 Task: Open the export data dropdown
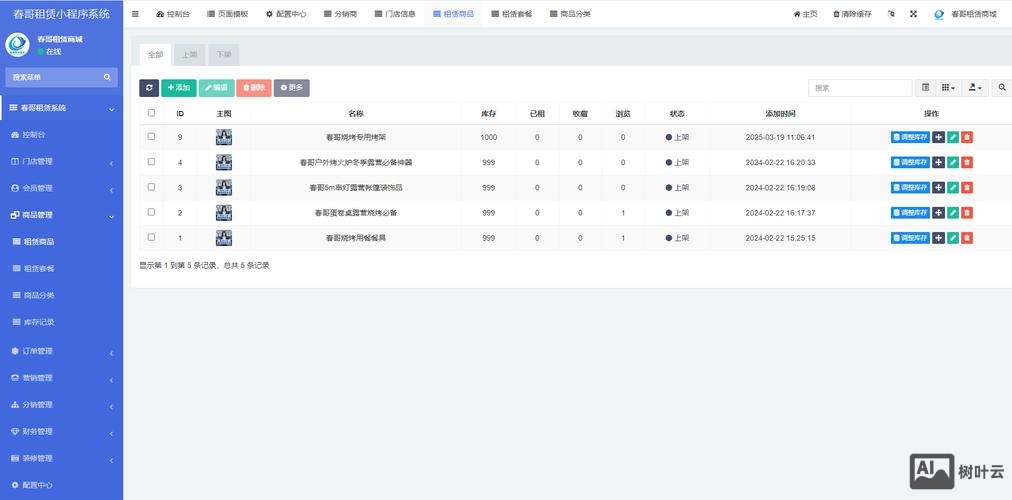click(x=975, y=88)
